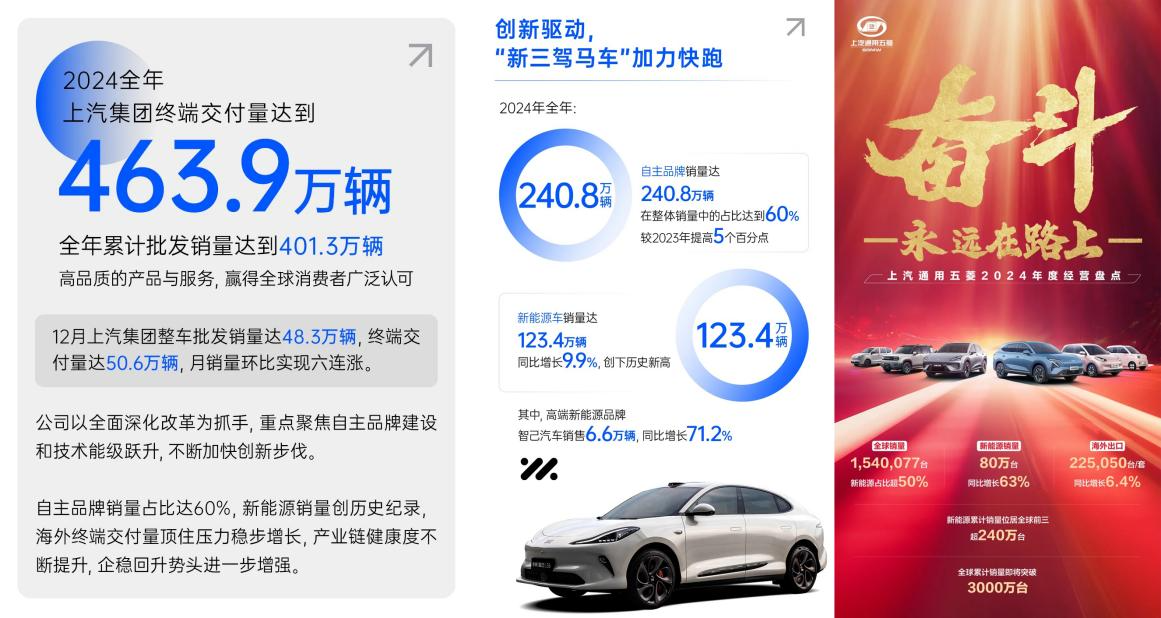Click the large 463.9万辆 figure
Viewport: 1161px width, 618px height.
pos(225,178)
